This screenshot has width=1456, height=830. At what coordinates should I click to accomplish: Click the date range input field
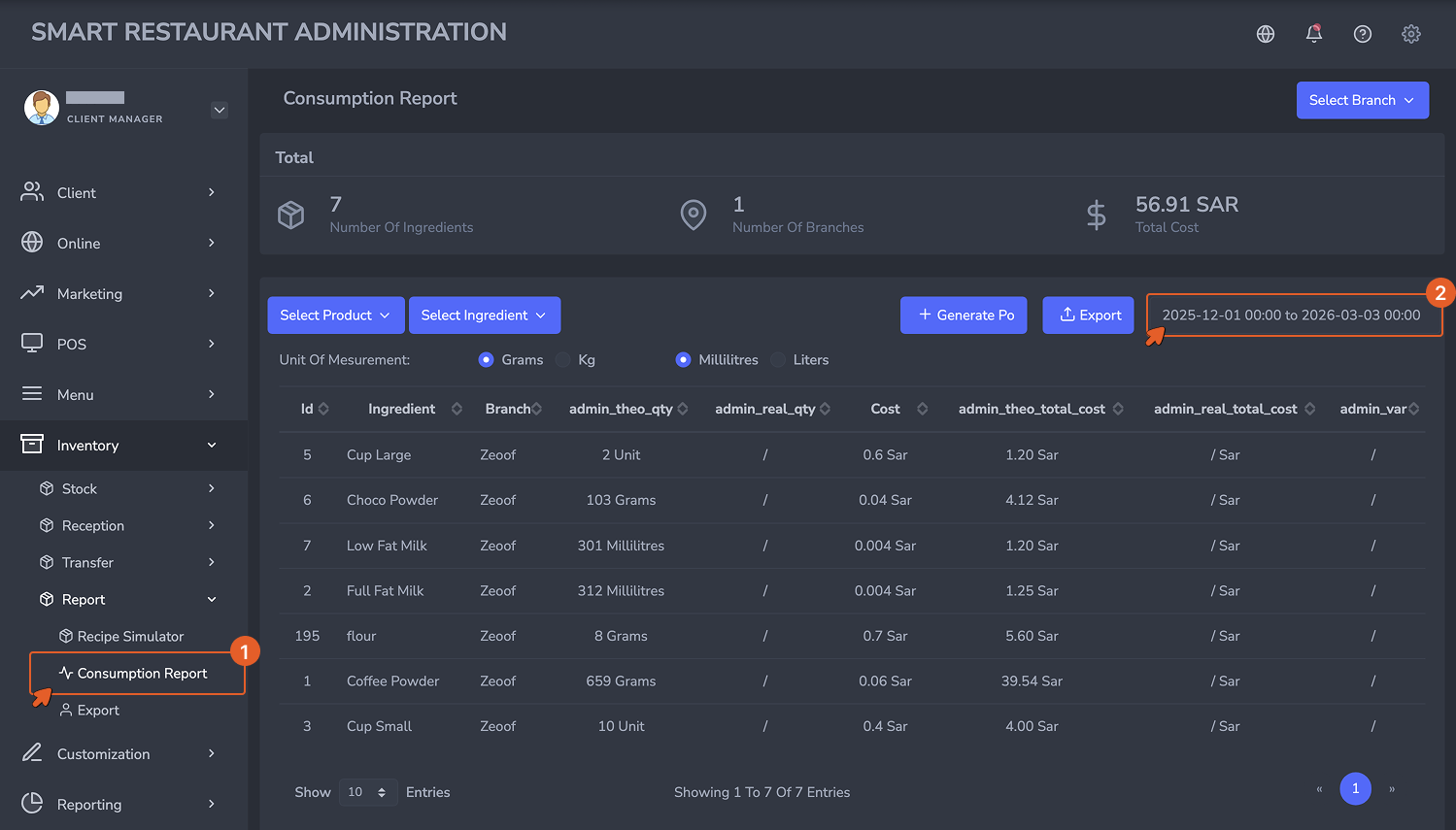tap(1293, 315)
